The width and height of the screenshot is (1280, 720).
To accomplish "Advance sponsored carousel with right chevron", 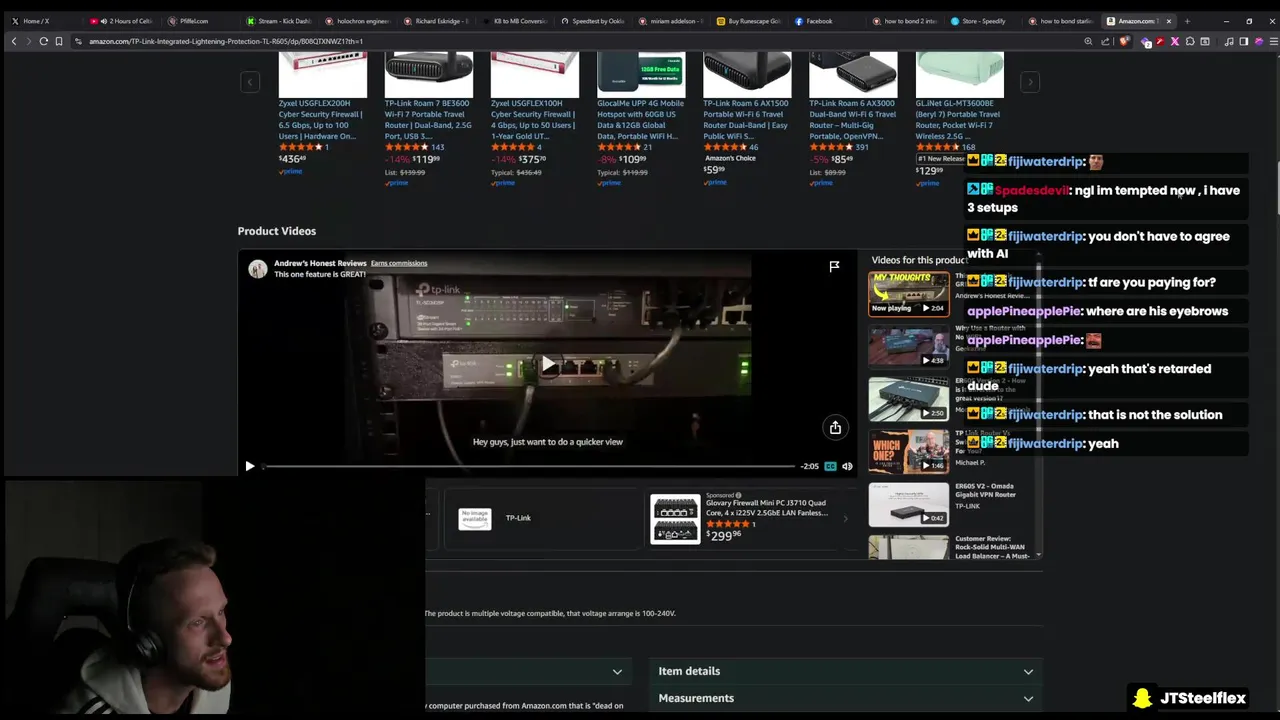I will (845, 518).
